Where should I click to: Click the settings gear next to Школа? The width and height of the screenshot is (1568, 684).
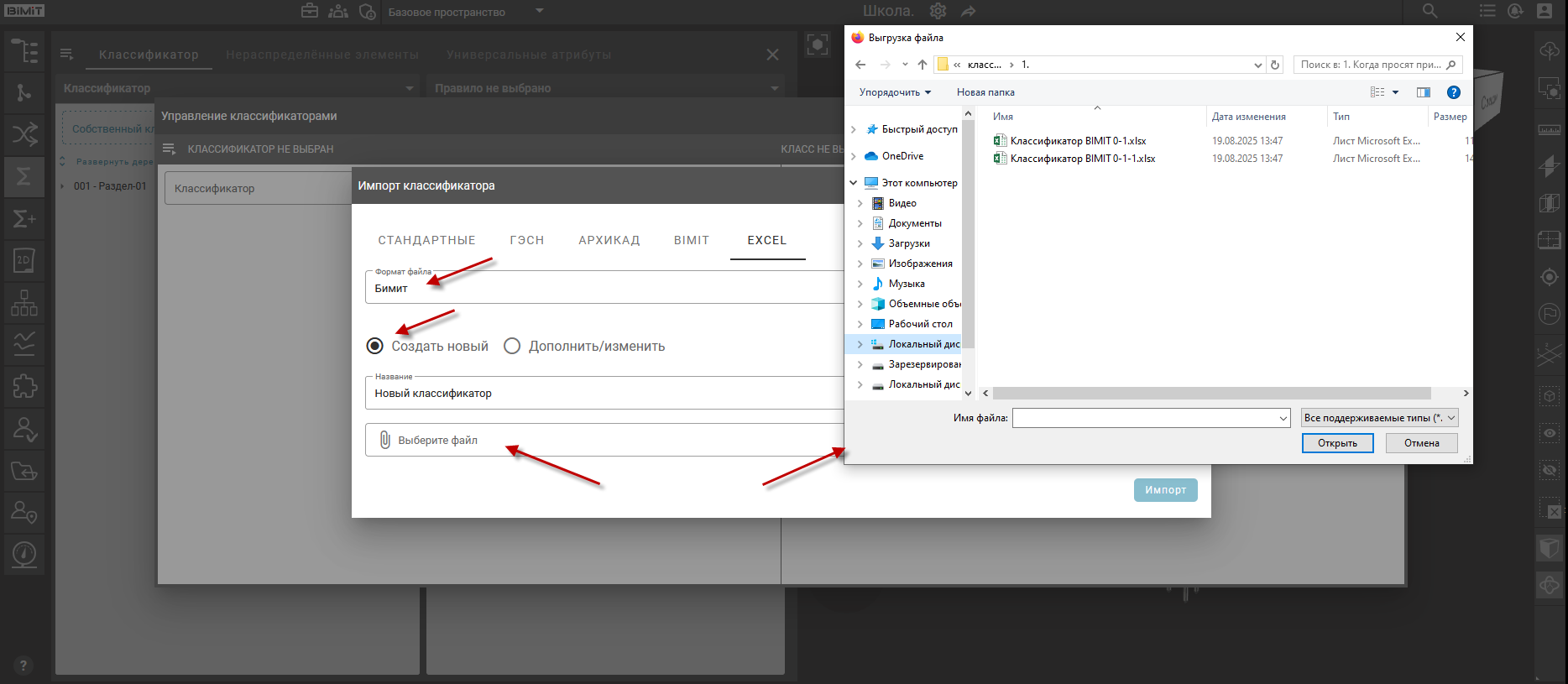coord(938,11)
